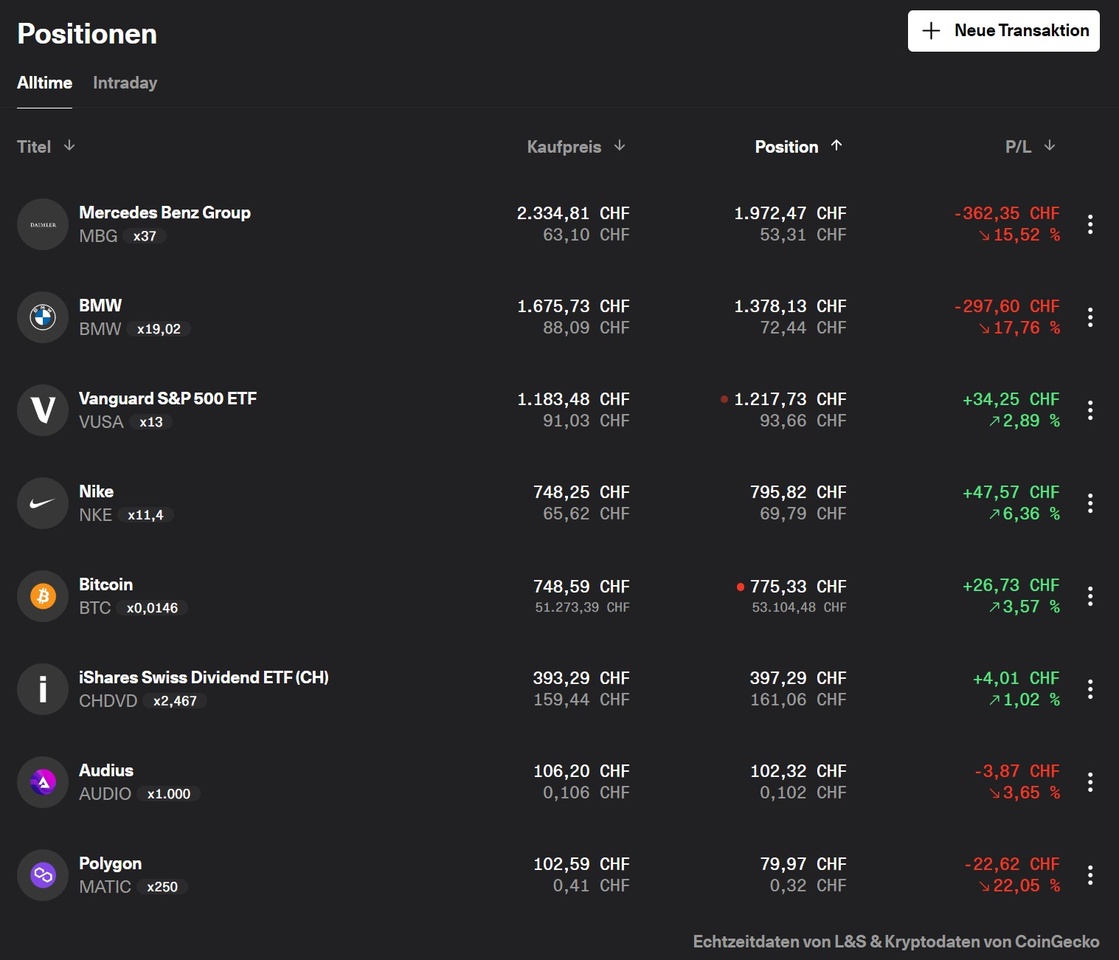This screenshot has height=960, width=1119.
Task: Open the three-dot menu for Mercedes Benz Group
Action: tap(1090, 224)
